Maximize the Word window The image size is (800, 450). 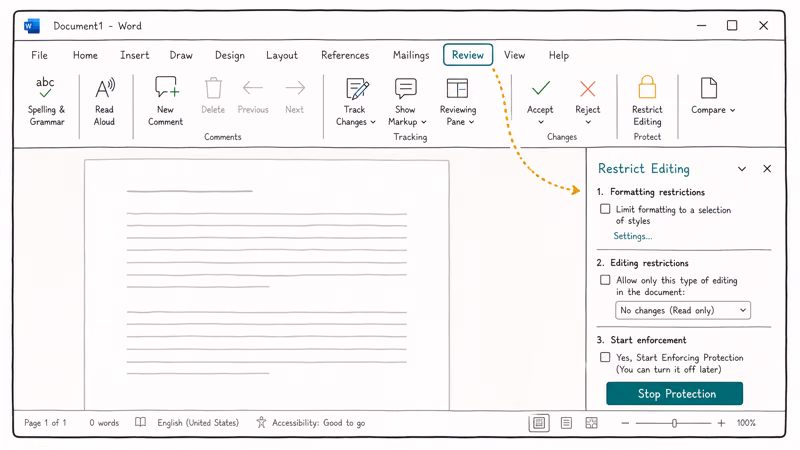click(x=732, y=26)
